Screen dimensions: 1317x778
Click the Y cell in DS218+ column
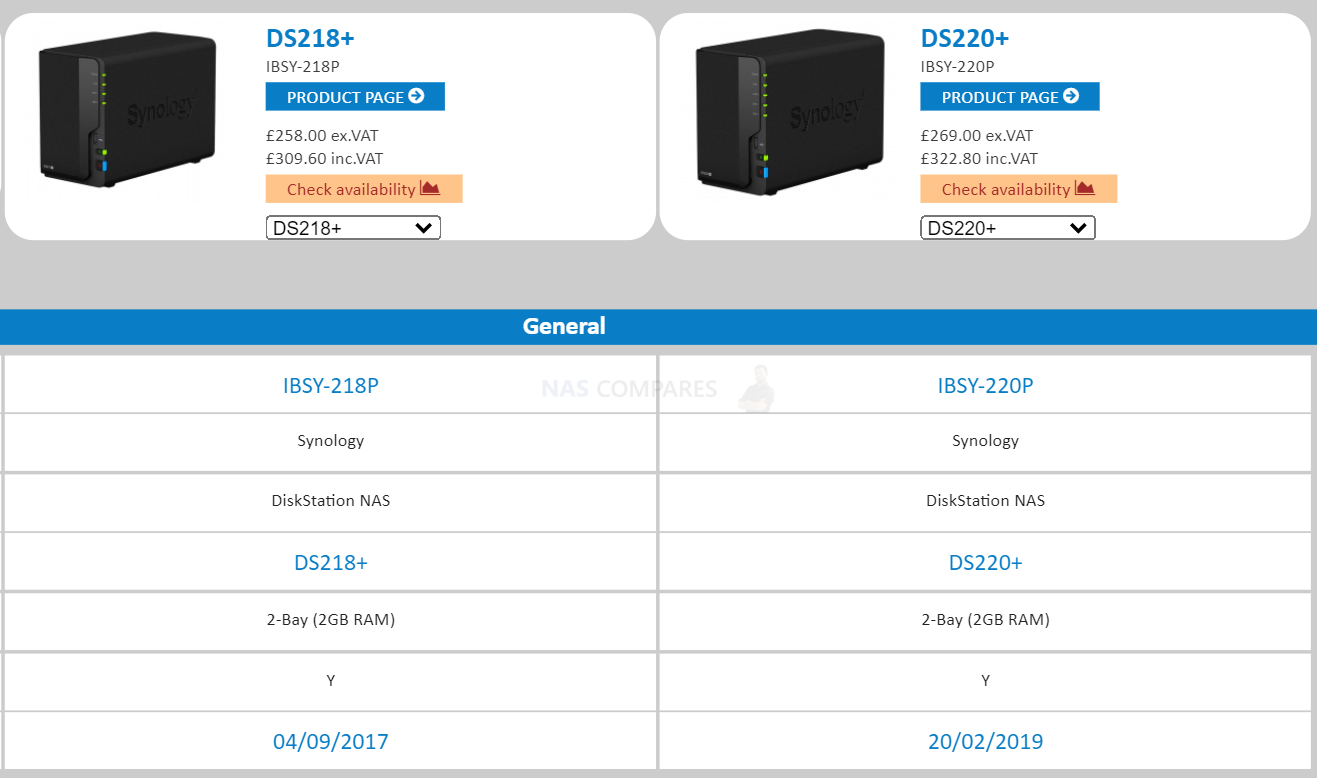[331, 680]
